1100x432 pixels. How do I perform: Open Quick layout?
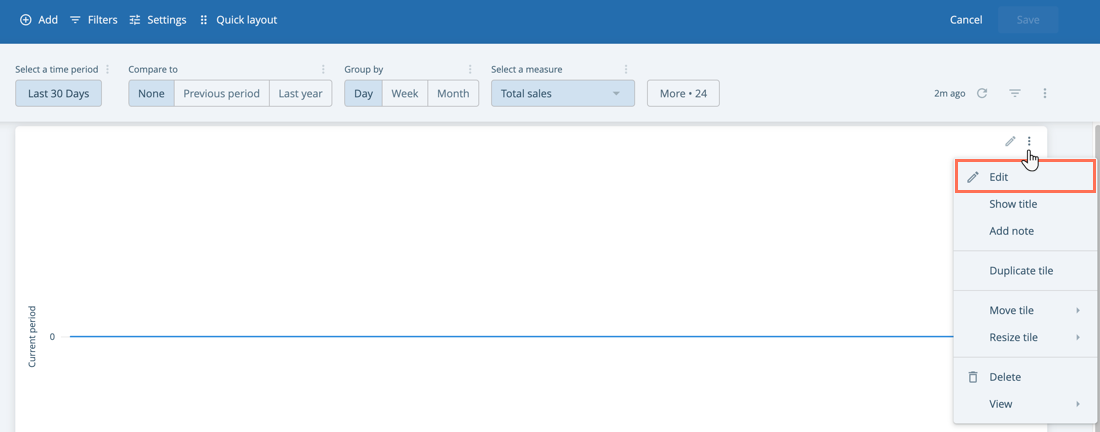pyautogui.click(x=238, y=20)
